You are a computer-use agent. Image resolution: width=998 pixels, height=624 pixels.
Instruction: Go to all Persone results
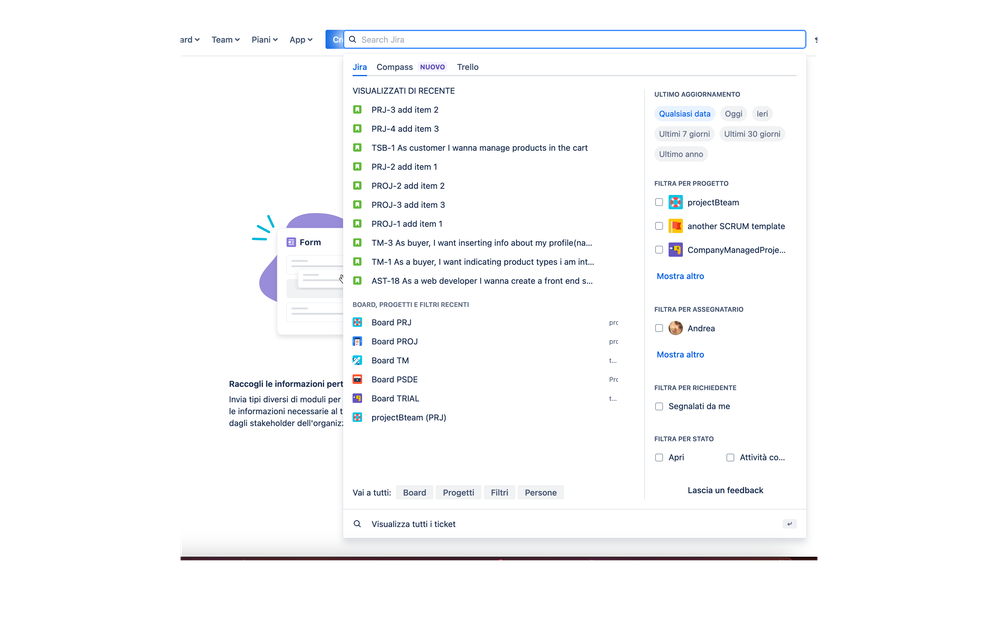541,493
